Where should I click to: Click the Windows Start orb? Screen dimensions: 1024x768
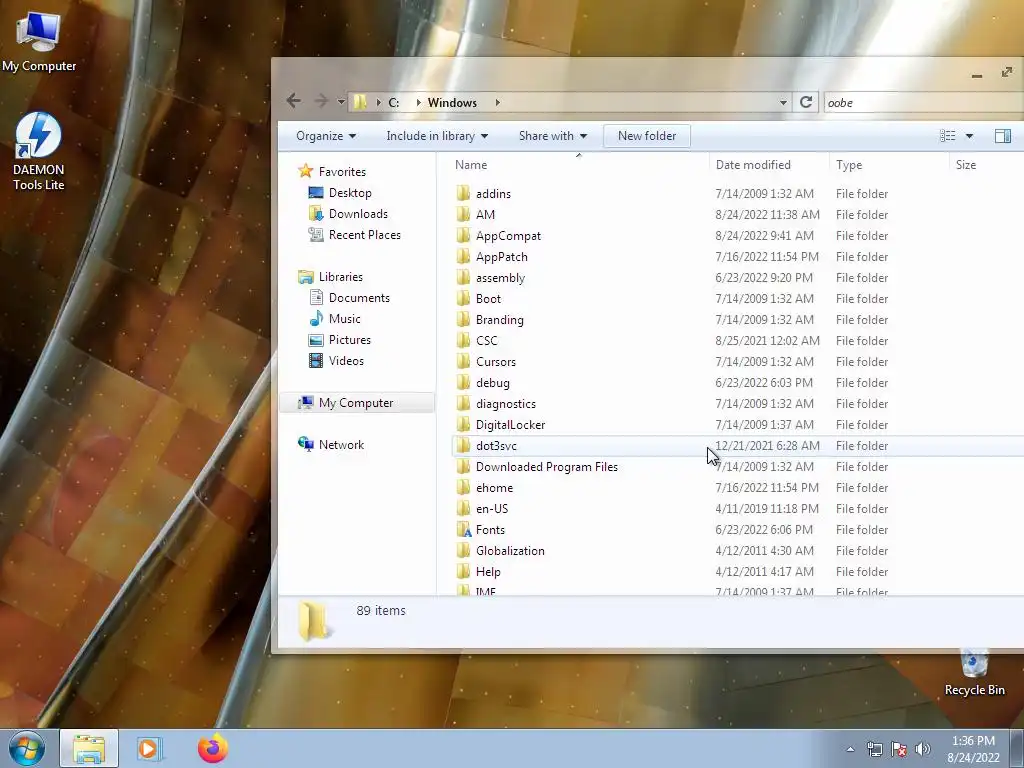pos(27,748)
